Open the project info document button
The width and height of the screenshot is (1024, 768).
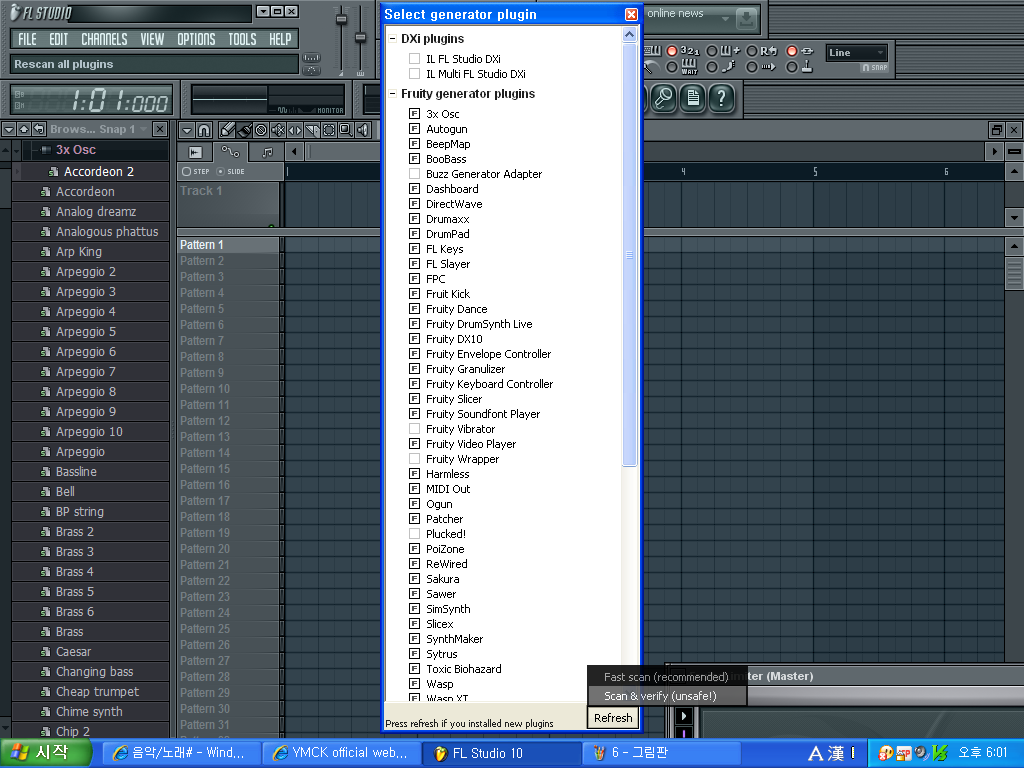tap(693, 99)
